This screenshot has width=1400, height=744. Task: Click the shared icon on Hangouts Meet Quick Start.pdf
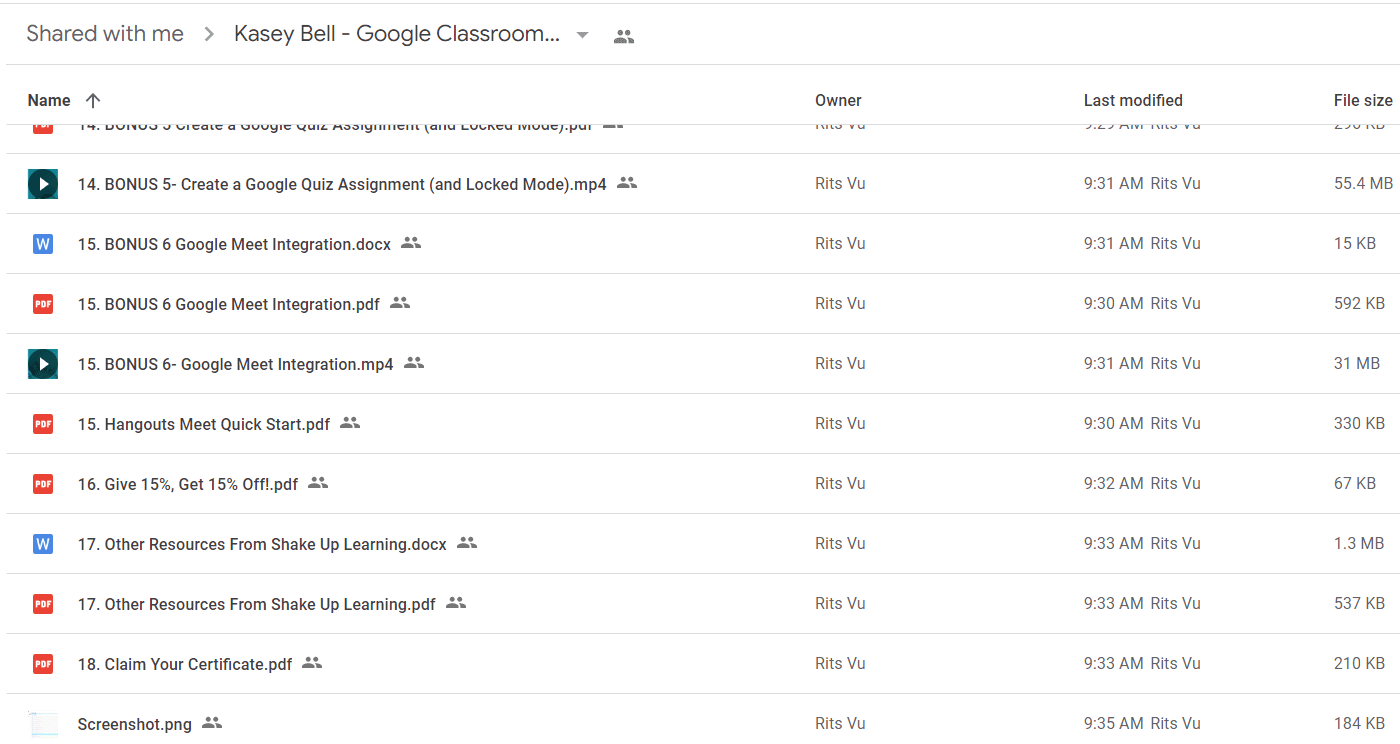pyautogui.click(x=350, y=423)
